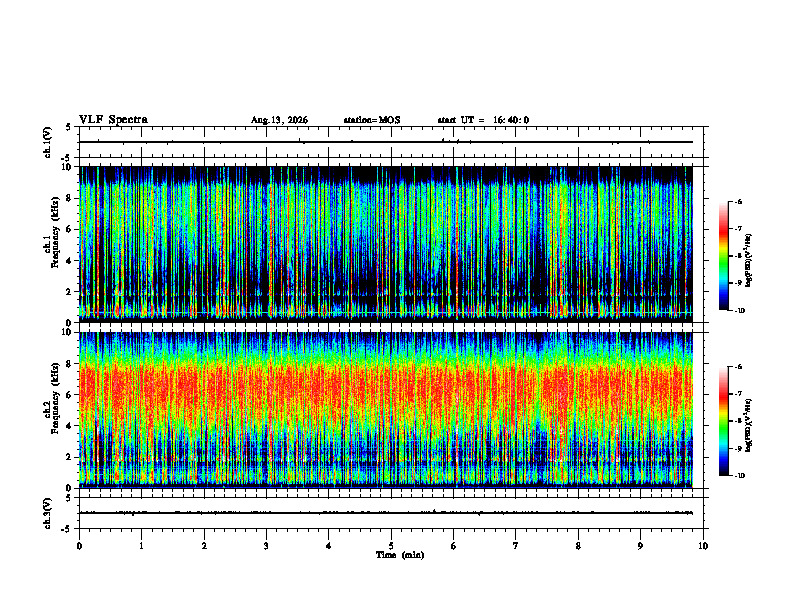
Task: Click time axis tick label "6"
Action: pyautogui.click(x=454, y=546)
